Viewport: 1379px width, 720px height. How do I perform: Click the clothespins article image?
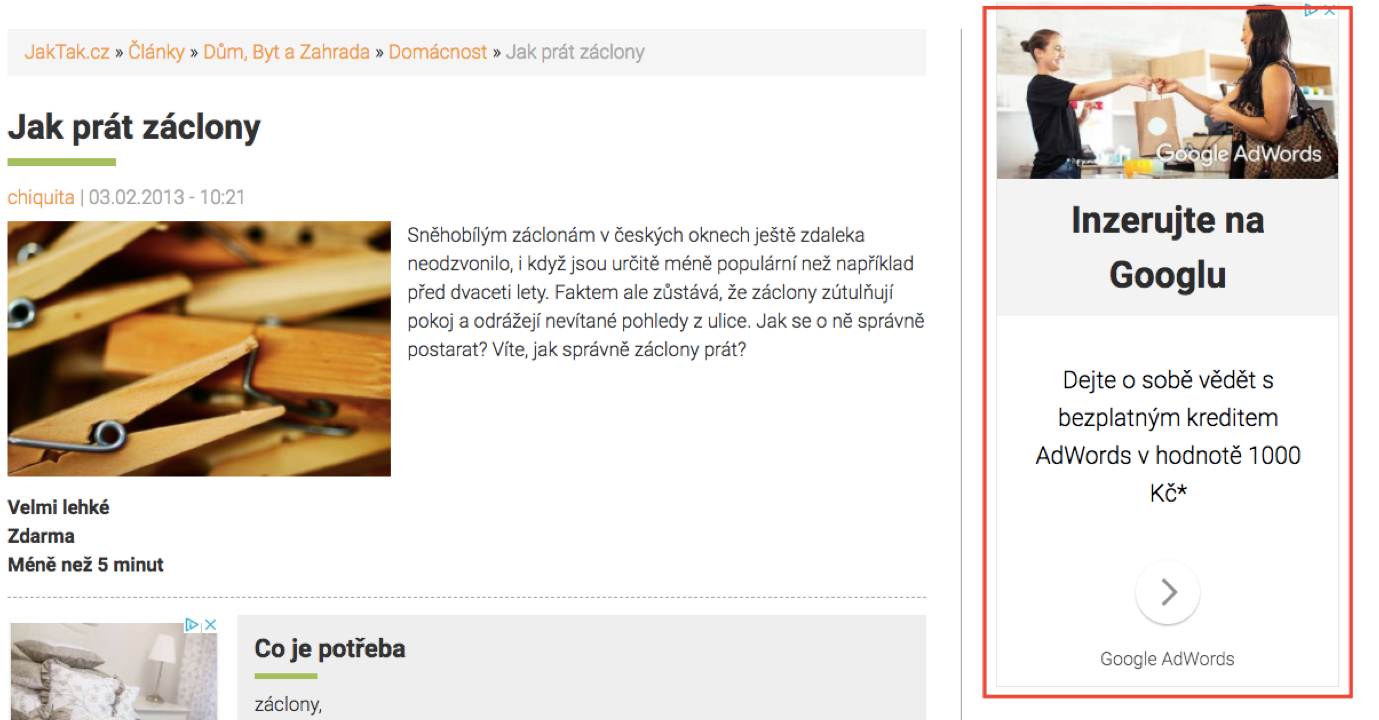pyautogui.click(x=199, y=349)
